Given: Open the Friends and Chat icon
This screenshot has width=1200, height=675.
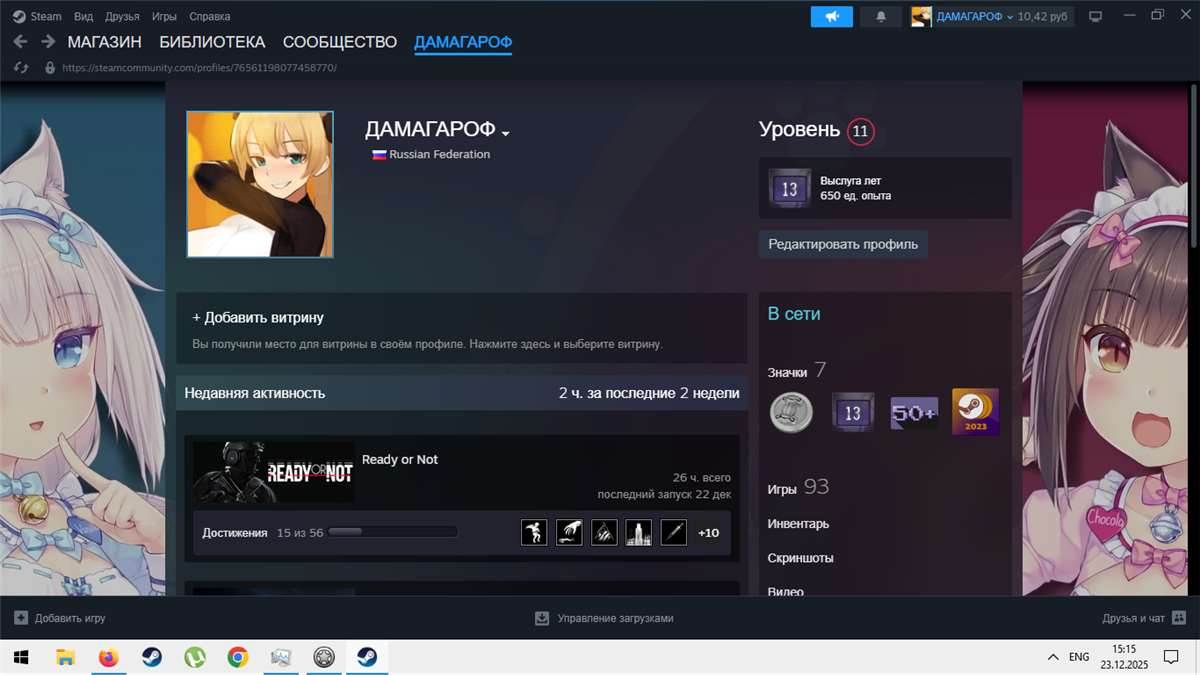Looking at the screenshot, I should (x=1178, y=618).
